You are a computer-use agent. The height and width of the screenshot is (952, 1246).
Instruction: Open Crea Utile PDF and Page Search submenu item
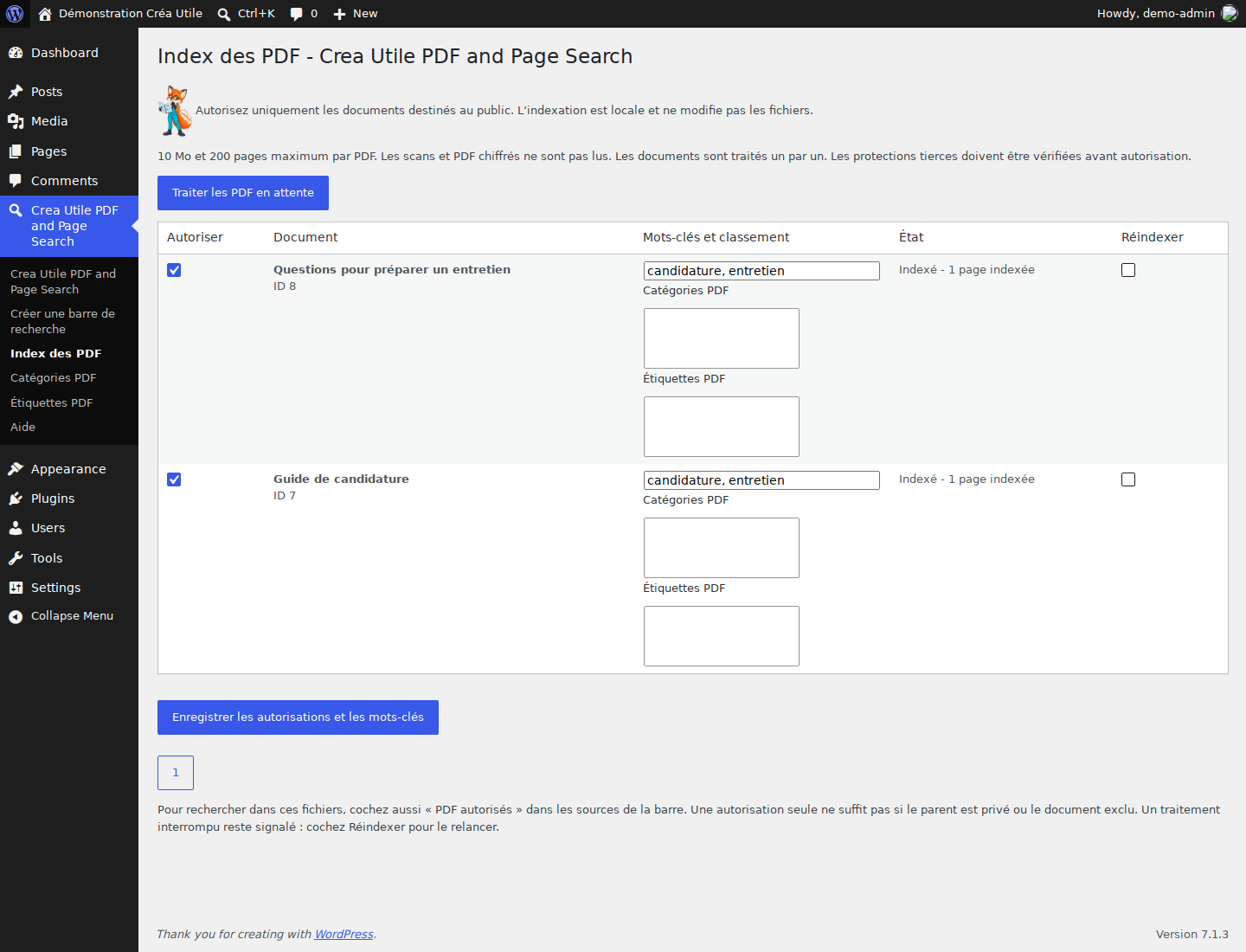[69, 281]
